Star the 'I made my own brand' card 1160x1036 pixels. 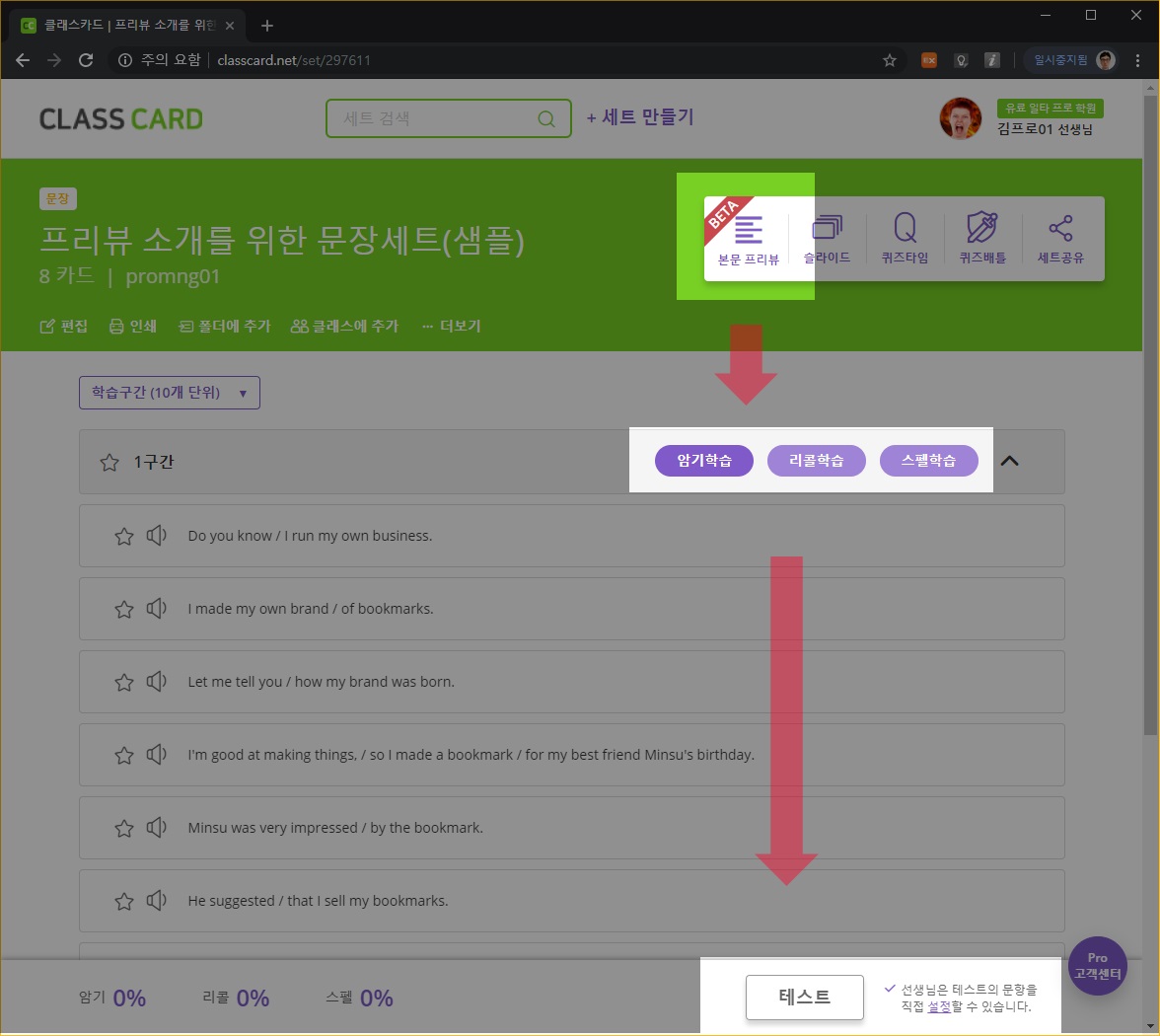coord(124,610)
